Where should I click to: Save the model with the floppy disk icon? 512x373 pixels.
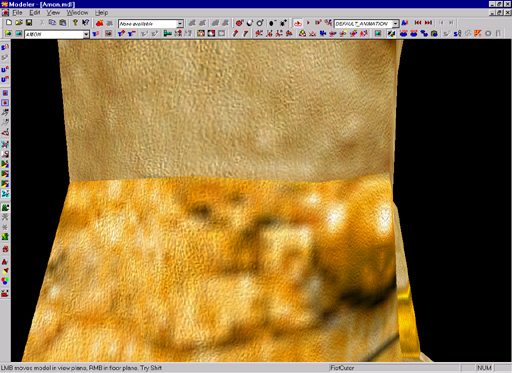[x=29, y=23]
